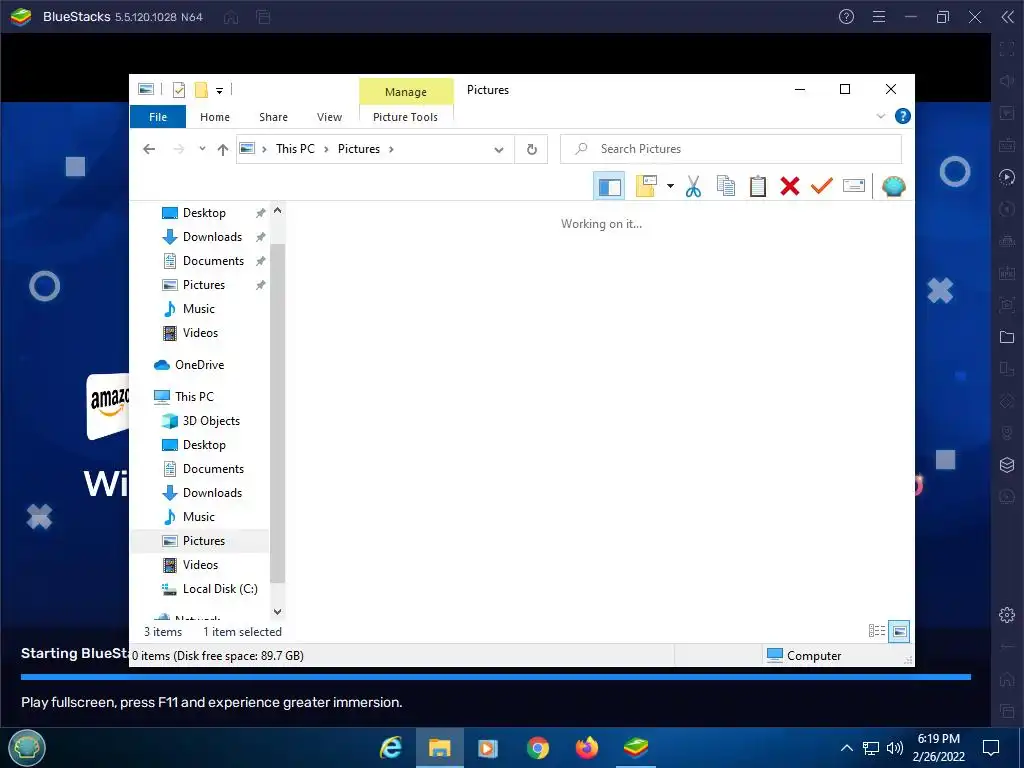Unpin Documents from Quick access
Image resolution: width=1024 pixels, height=768 pixels.
click(261, 261)
